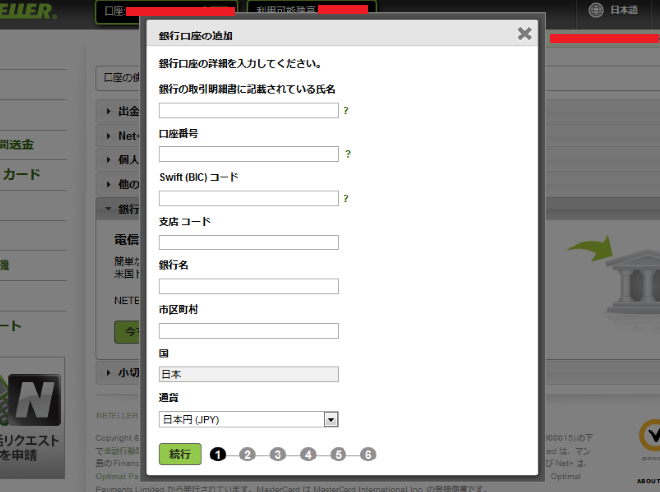Click the globe language icon in header
This screenshot has height=492, width=660.
[x=596, y=10]
